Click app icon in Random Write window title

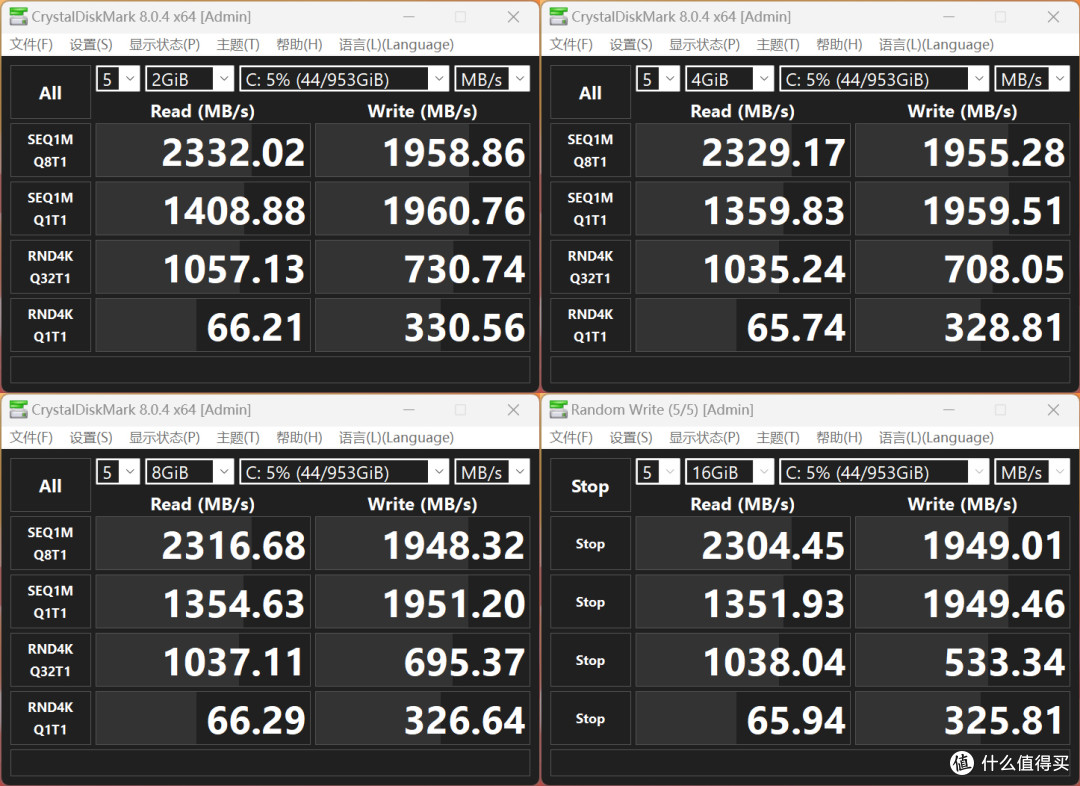559,409
